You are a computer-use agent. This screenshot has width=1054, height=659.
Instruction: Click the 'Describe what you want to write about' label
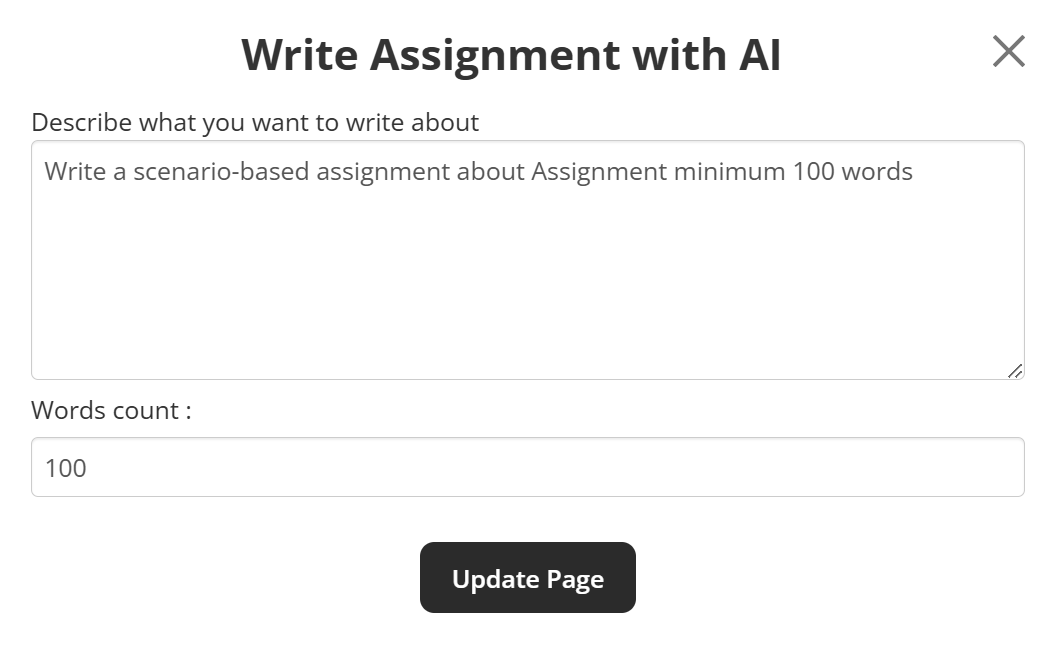coord(255,122)
